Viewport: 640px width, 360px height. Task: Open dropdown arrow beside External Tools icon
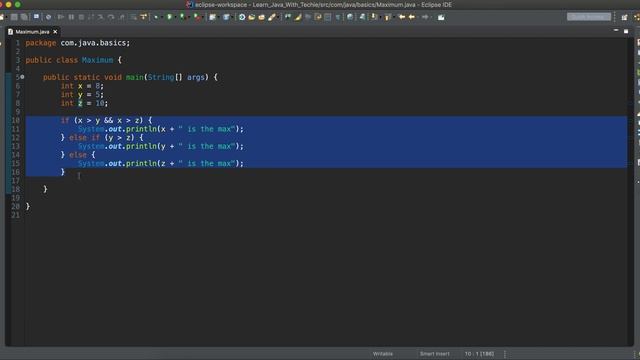pos(203,17)
